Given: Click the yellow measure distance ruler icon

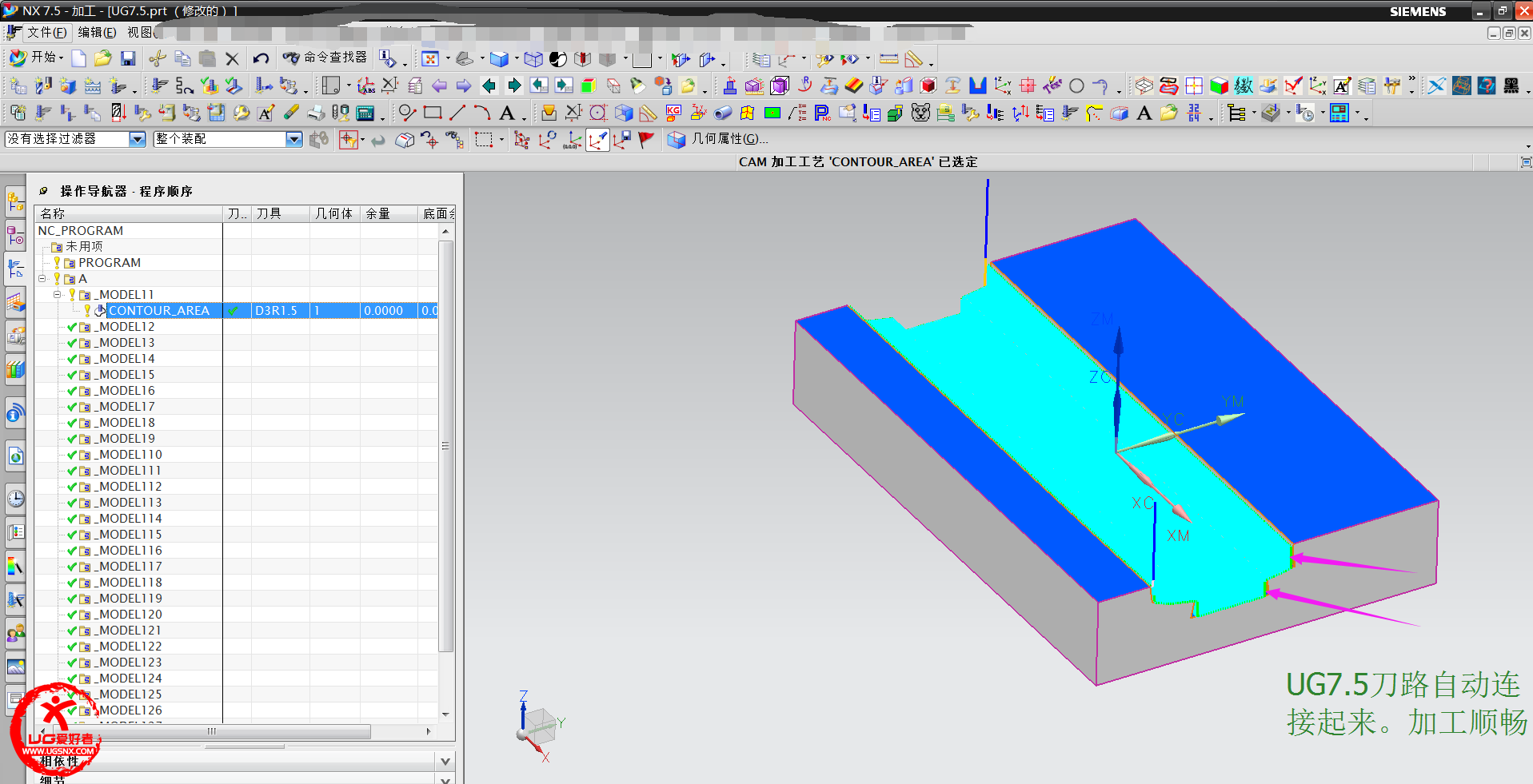Looking at the screenshot, I should point(888,59).
